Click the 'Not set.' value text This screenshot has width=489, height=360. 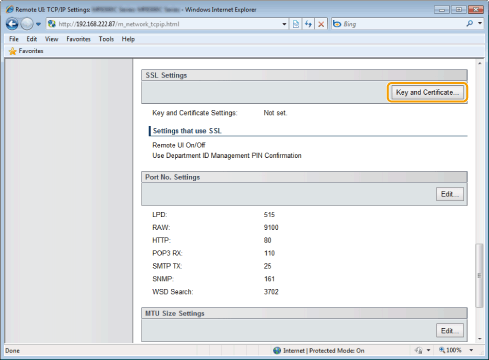(275, 113)
